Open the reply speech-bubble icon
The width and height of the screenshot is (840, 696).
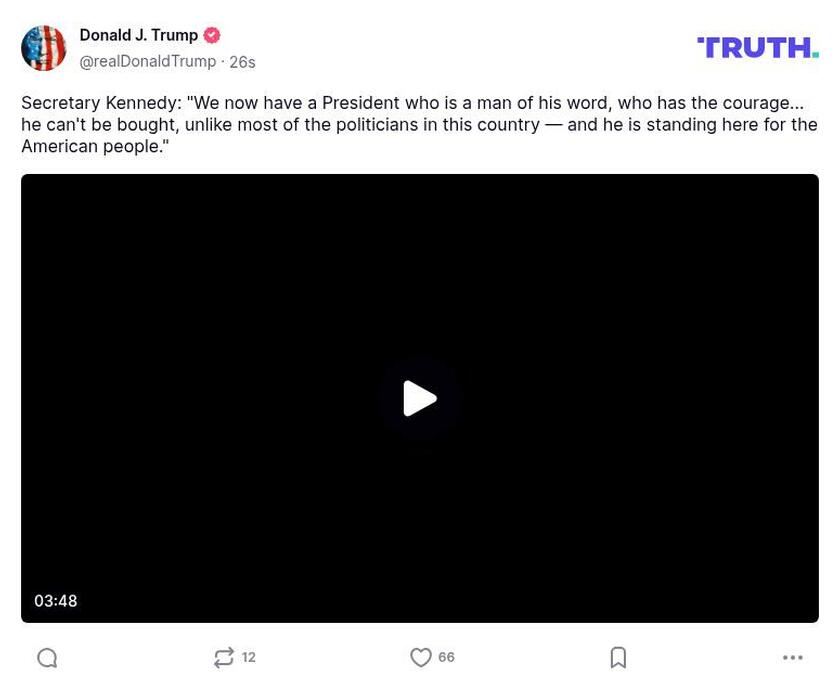(48, 657)
